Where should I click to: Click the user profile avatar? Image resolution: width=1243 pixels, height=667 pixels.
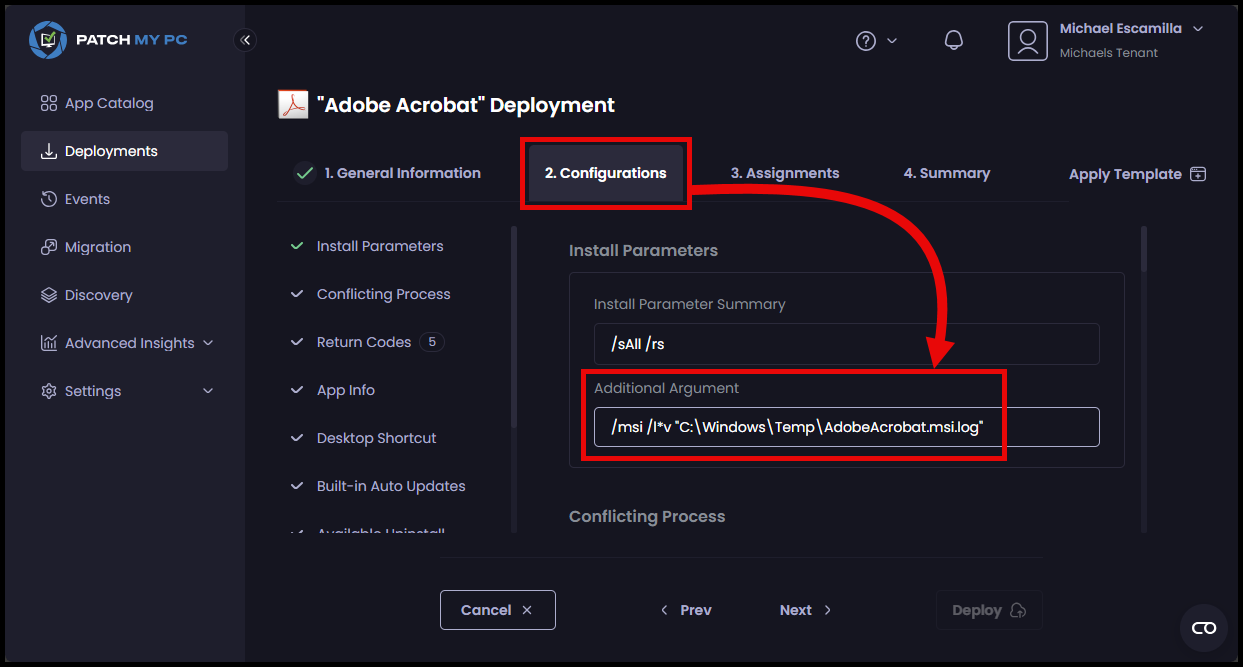(x=1028, y=40)
